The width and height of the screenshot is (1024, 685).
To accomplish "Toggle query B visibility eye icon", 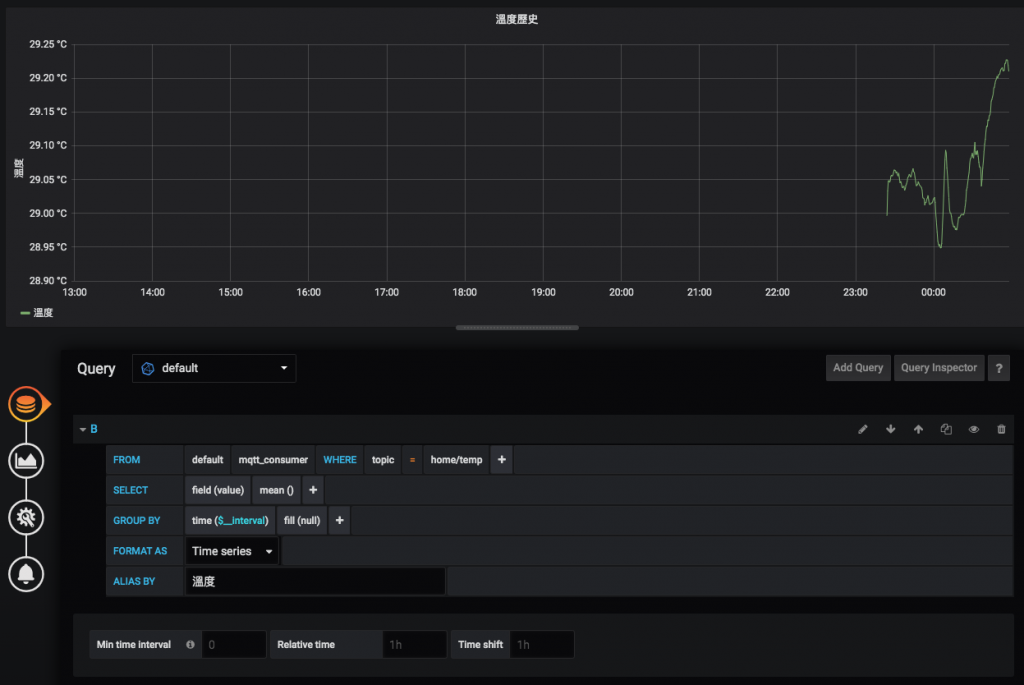I will click(974, 429).
